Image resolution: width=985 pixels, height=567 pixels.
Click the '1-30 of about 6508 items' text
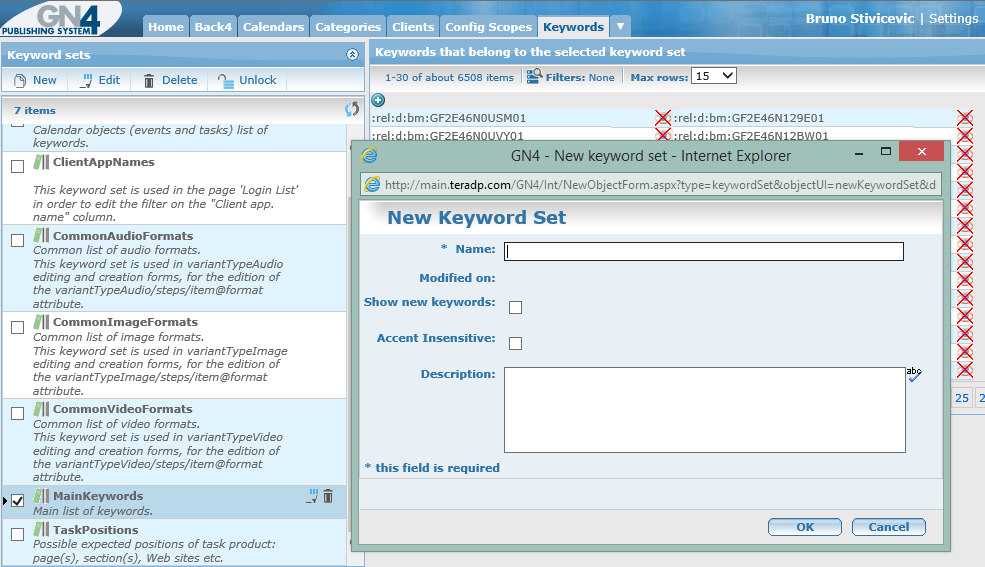click(x=449, y=77)
